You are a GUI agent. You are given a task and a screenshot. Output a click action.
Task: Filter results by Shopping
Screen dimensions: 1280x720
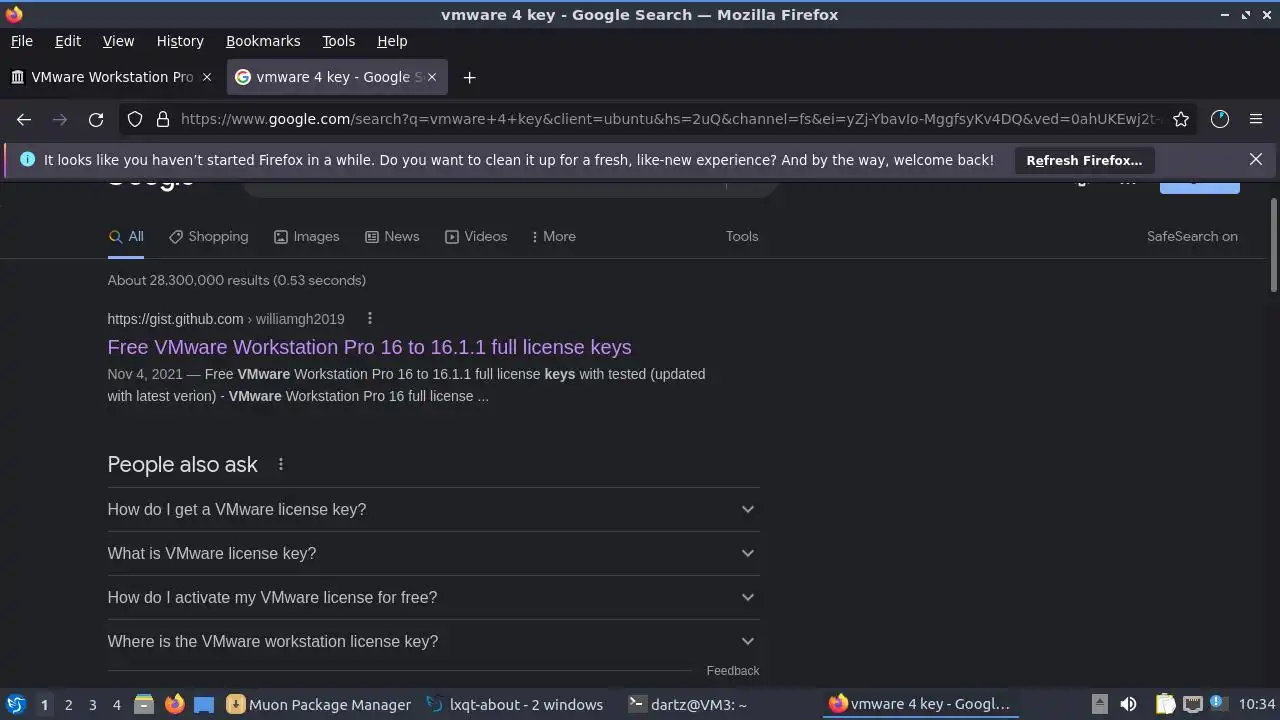click(209, 237)
